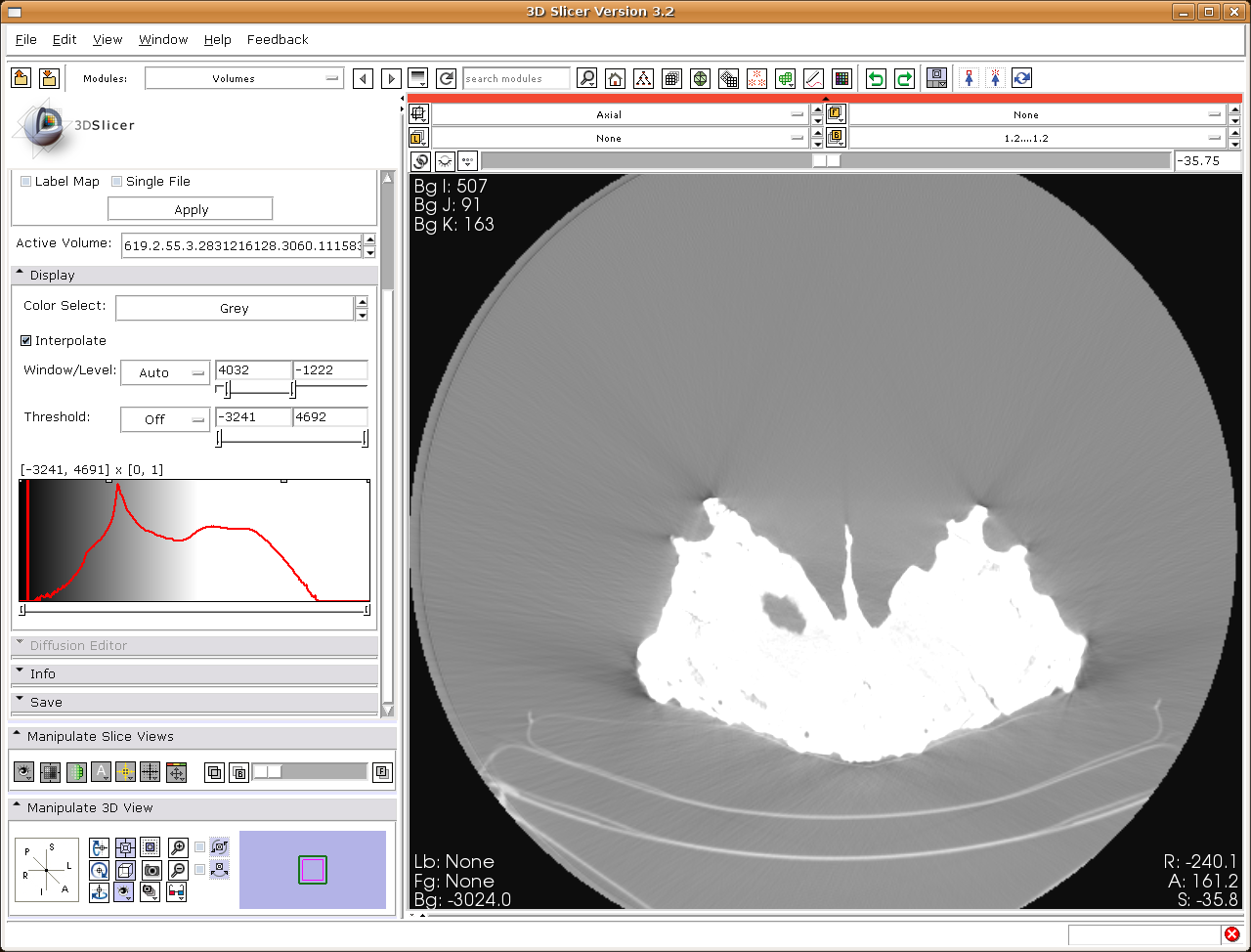Toggle the slice visibility eye in viewer
This screenshot has width=1251, height=952.
tap(445, 161)
